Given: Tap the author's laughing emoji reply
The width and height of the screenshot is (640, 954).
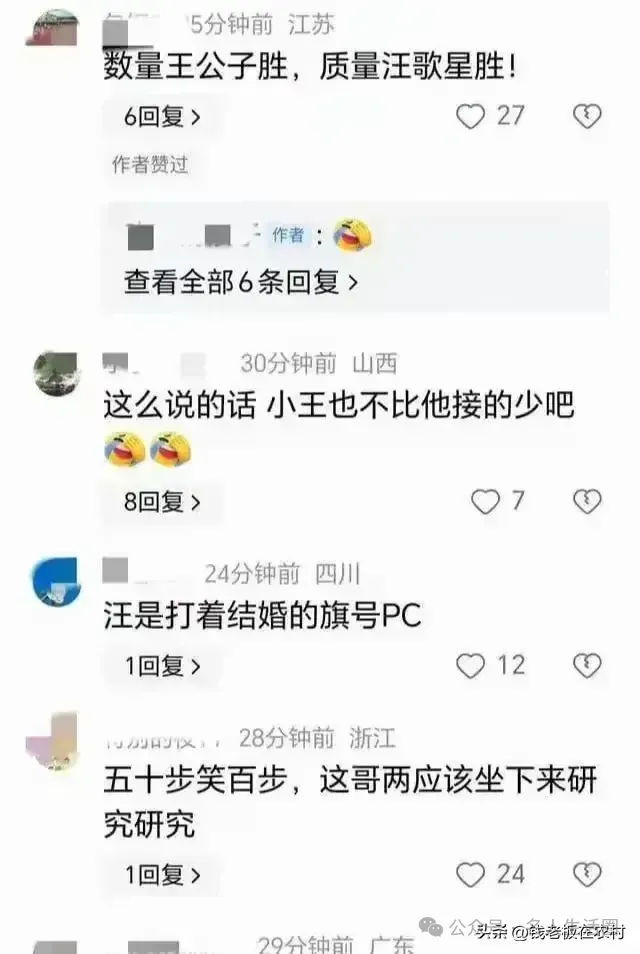Looking at the screenshot, I should [353, 235].
